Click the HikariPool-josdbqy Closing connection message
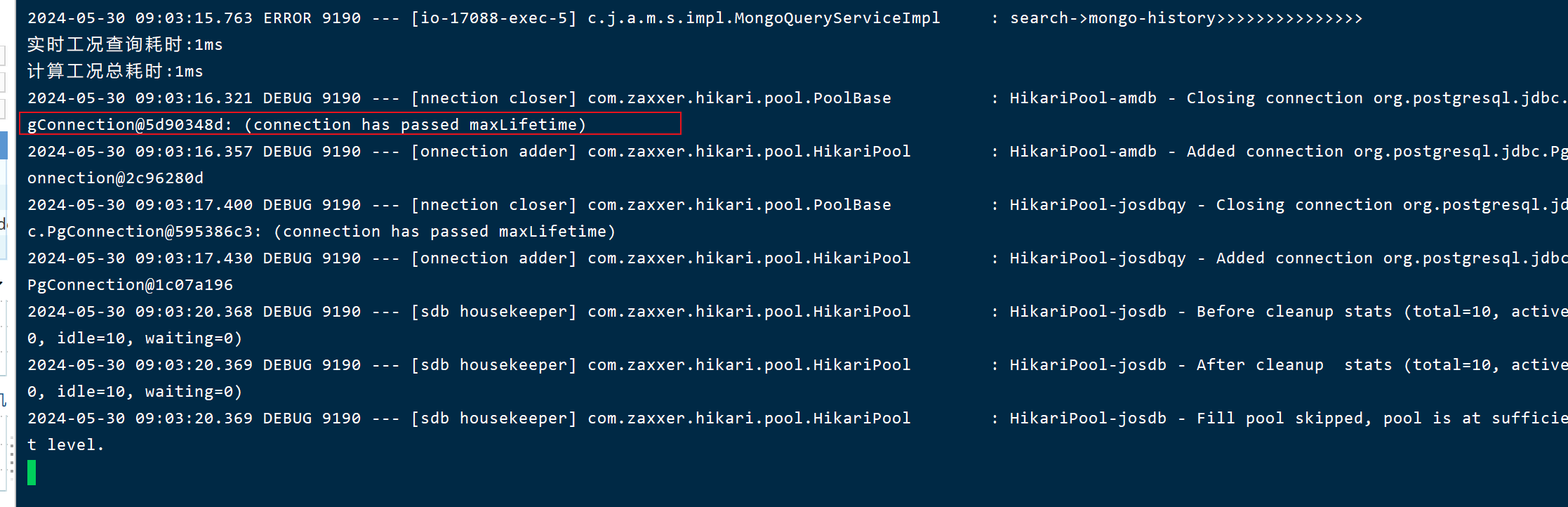This screenshot has height=507, width=1568. pyautogui.click(x=1289, y=205)
